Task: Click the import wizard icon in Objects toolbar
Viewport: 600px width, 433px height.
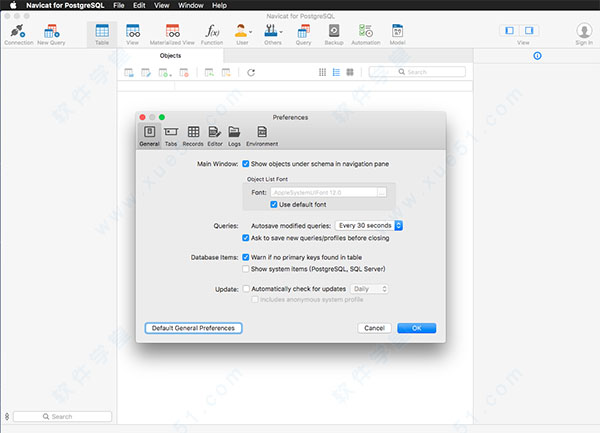Action: coord(209,73)
